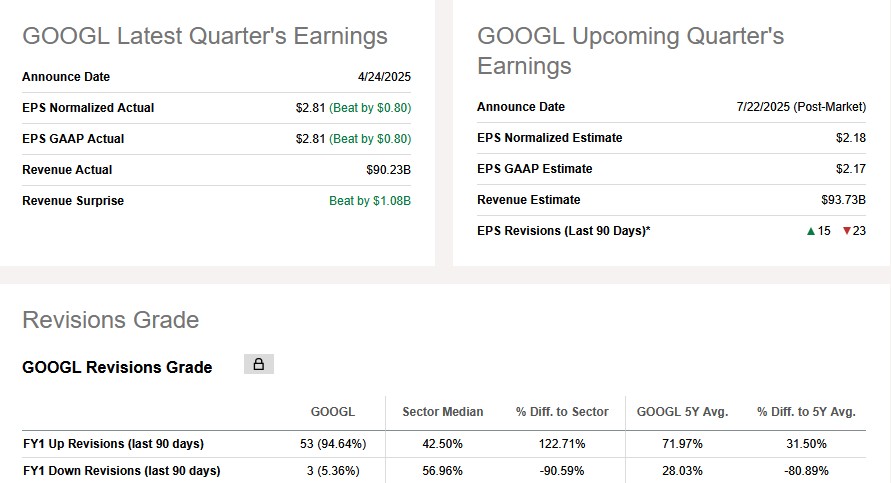Click the EPS GAAP Estimate label
Viewport: 891px width, 483px height.
534,169
